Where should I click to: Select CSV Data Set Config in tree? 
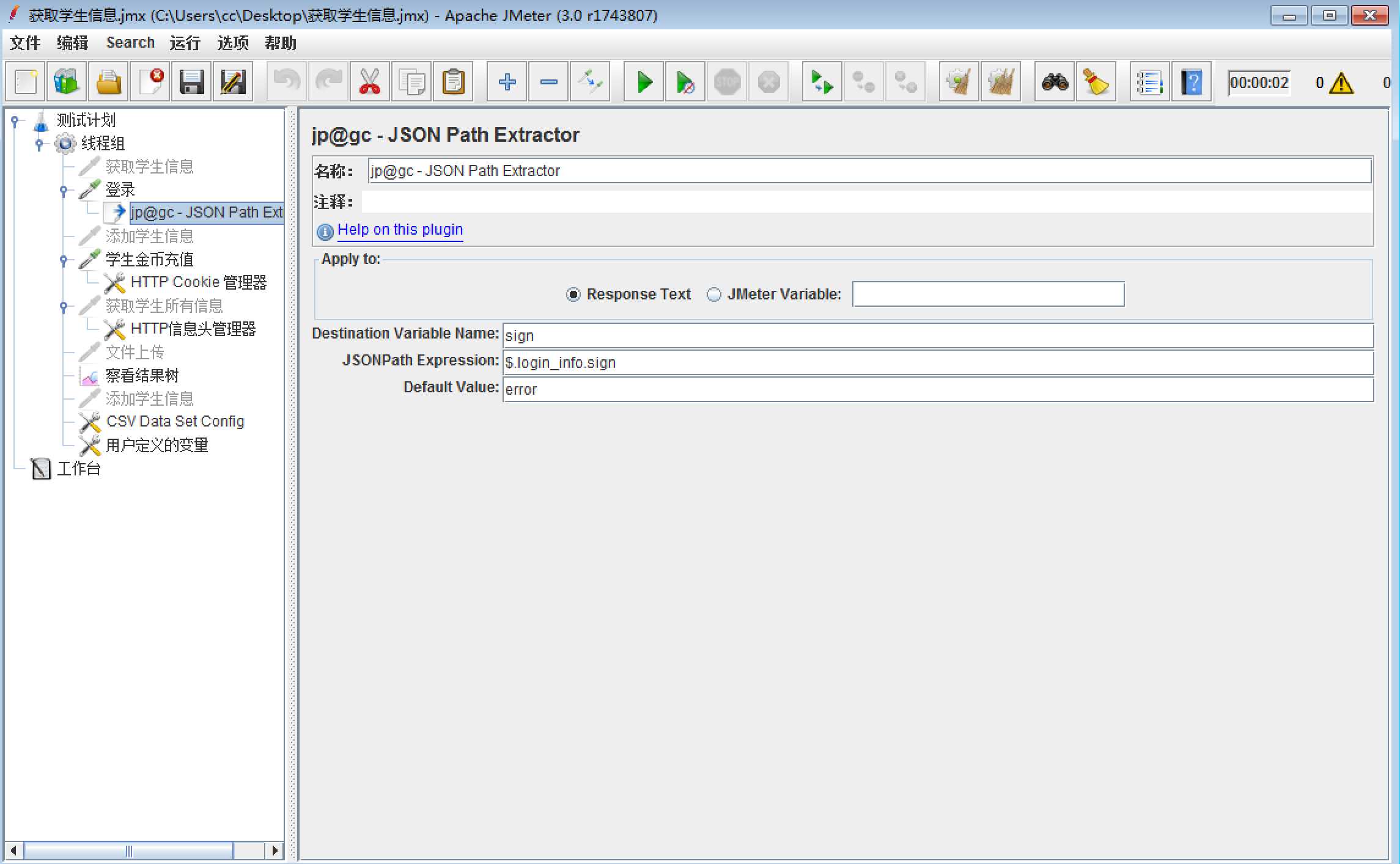point(175,422)
